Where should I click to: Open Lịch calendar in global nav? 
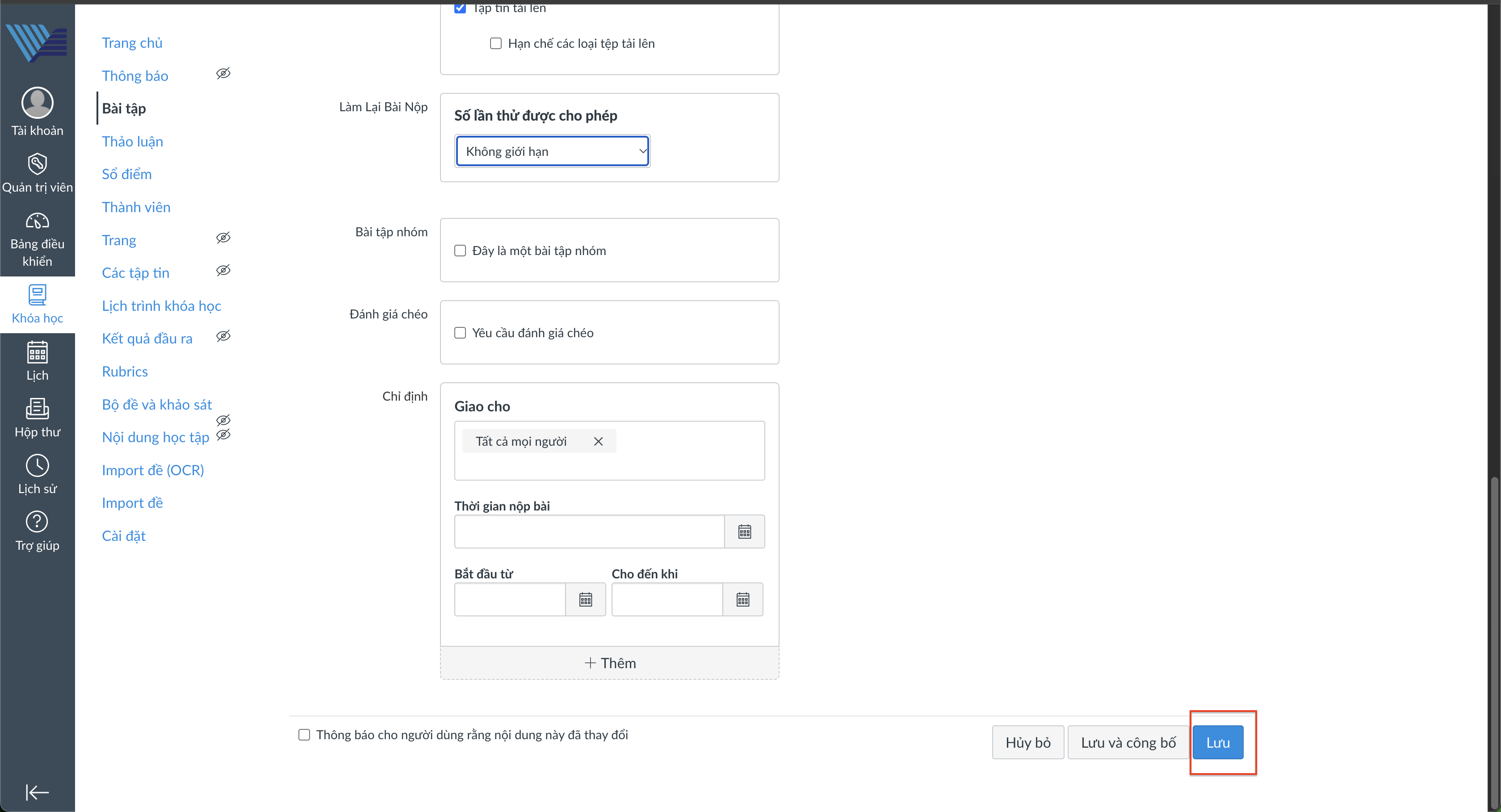point(37,353)
